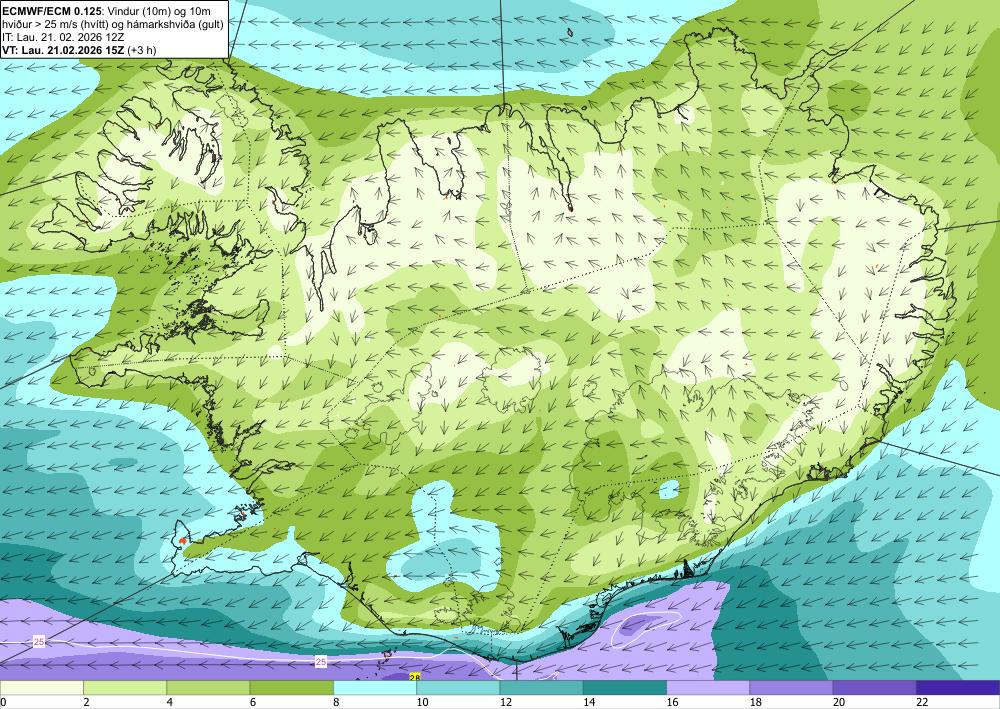Click the legend value "4"
The width and height of the screenshot is (1000, 709).
170,703
